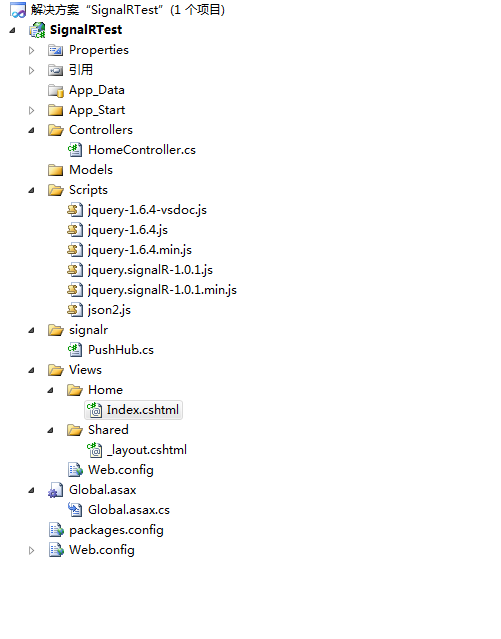Click the packages.config file icon

click(x=56, y=530)
